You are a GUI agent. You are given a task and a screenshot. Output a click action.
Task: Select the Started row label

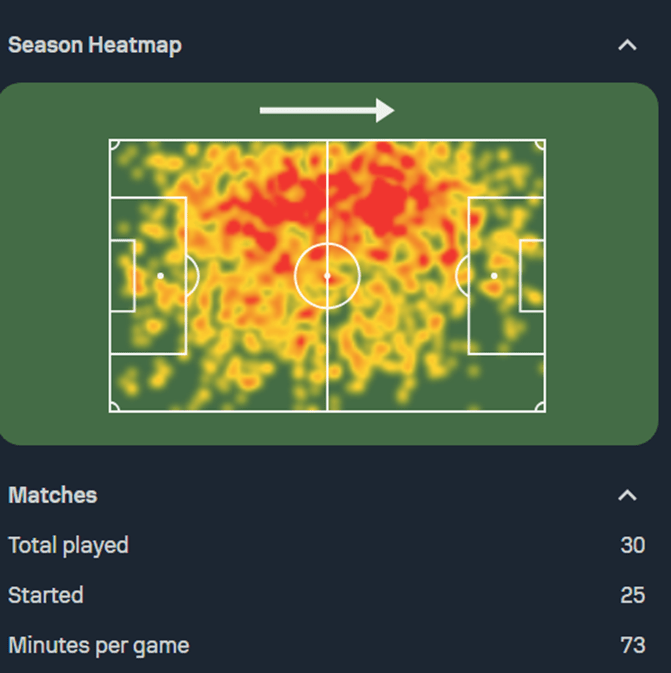46,595
